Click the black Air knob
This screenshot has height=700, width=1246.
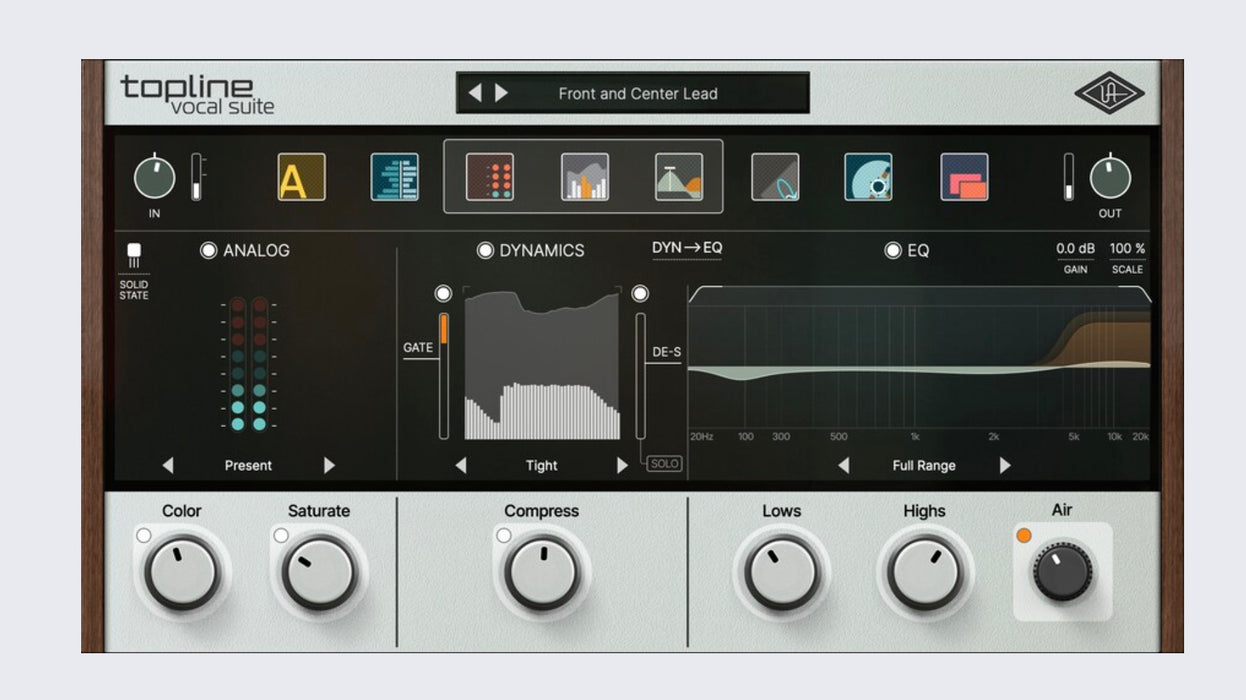(1063, 572)
